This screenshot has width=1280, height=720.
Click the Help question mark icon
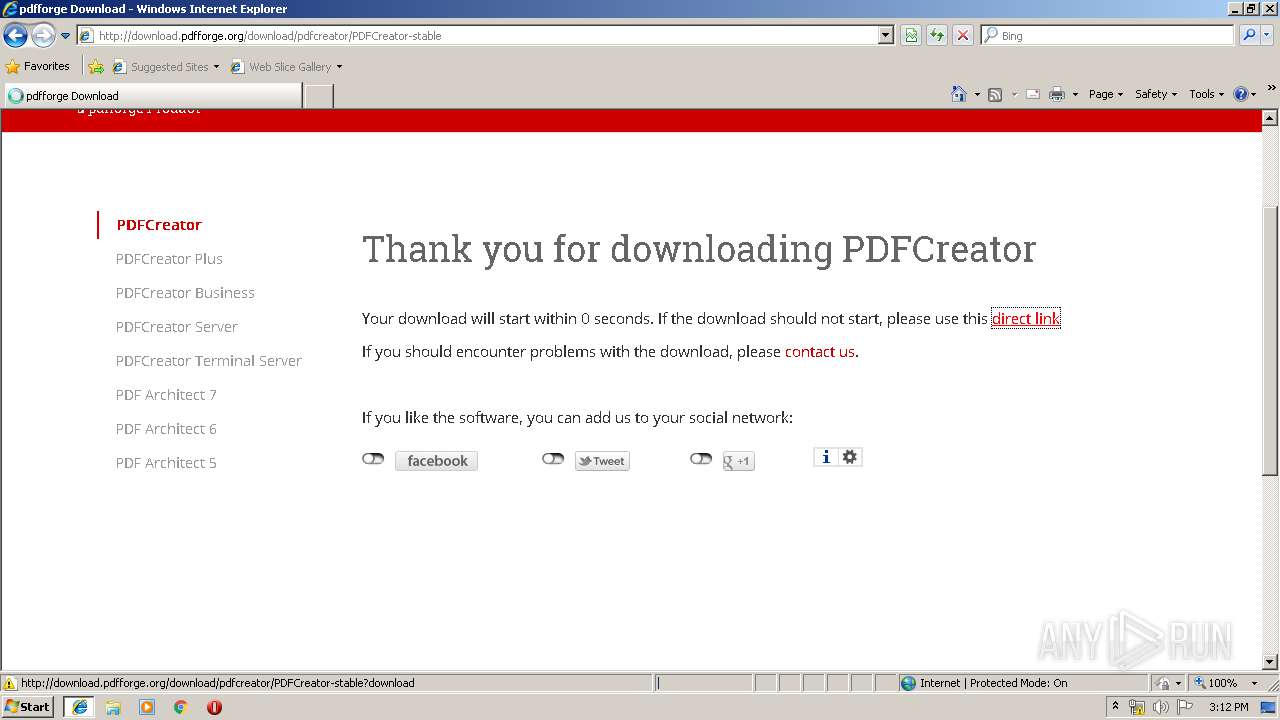1241,94
